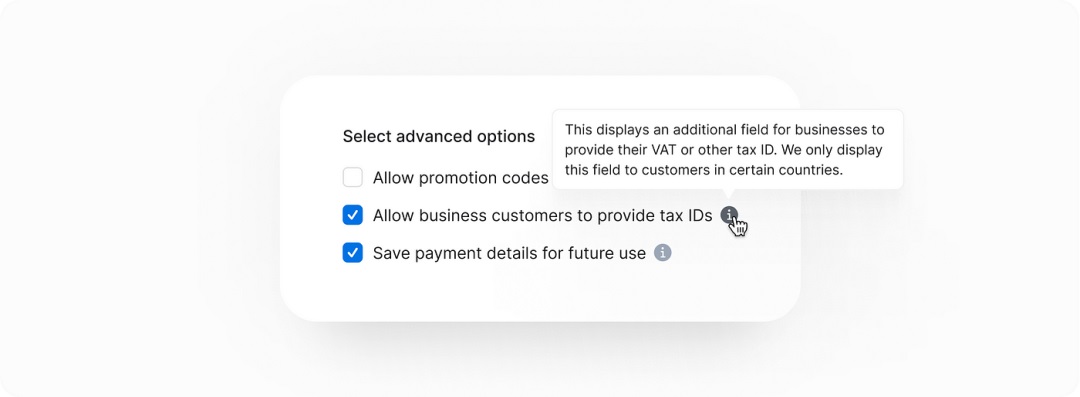Image resolution: width=1080 pixels, height=397 pixels.
Task: Enable the Allow promotion codes checkbox
Action: pos(353,178)
